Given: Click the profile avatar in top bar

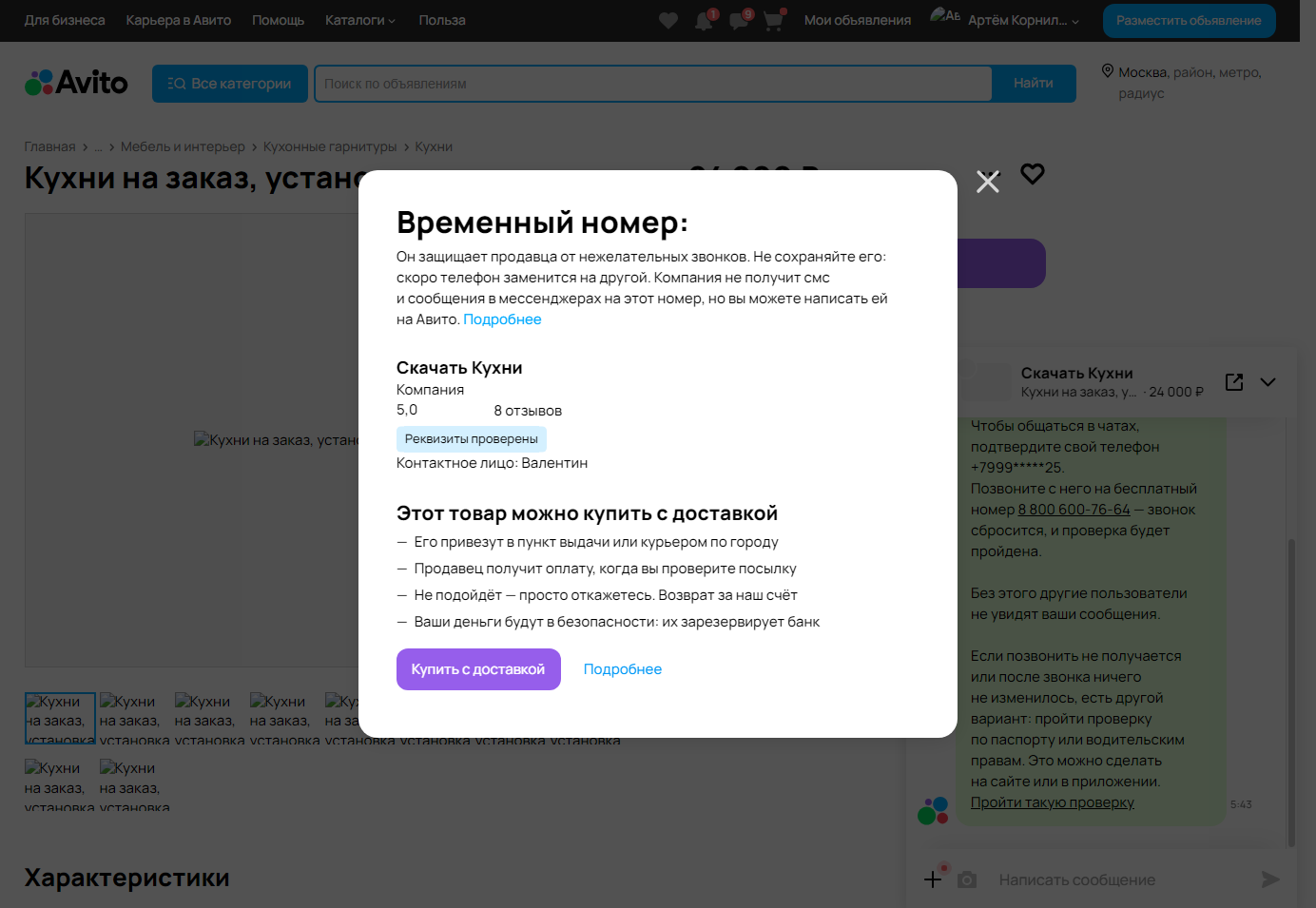Looking at the screenshot, I should click(944, 16).
